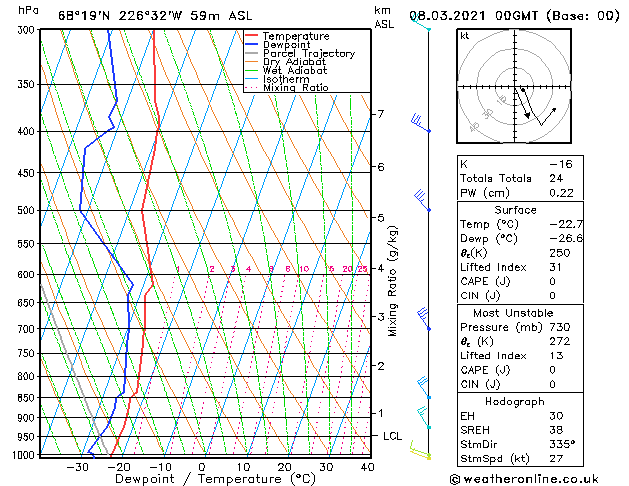Click the wind barb at 500 hPa level
Screen dimensions: 629x486
tap(422, 200)
